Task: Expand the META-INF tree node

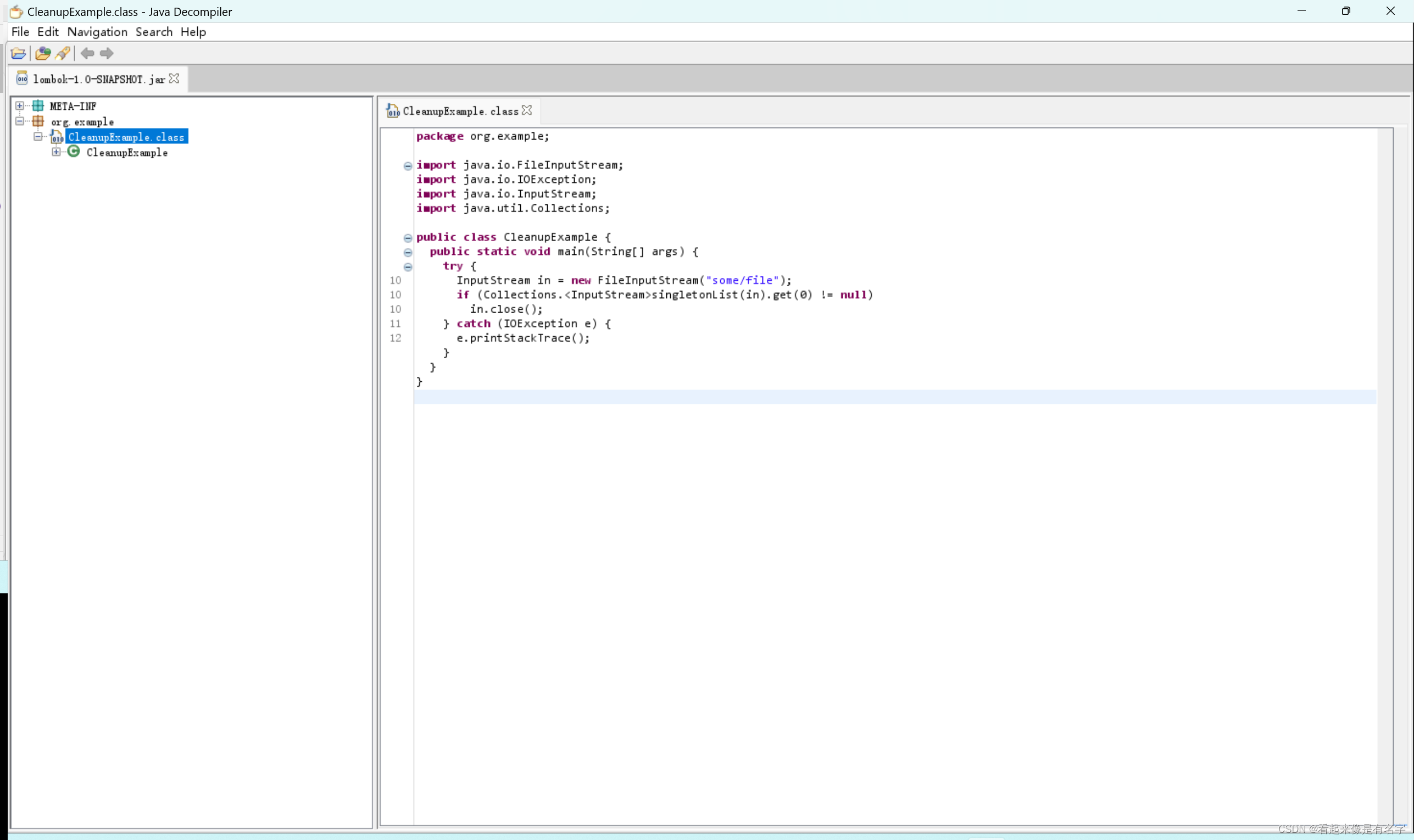Action: pyautogui.click(x=20, y=106)
